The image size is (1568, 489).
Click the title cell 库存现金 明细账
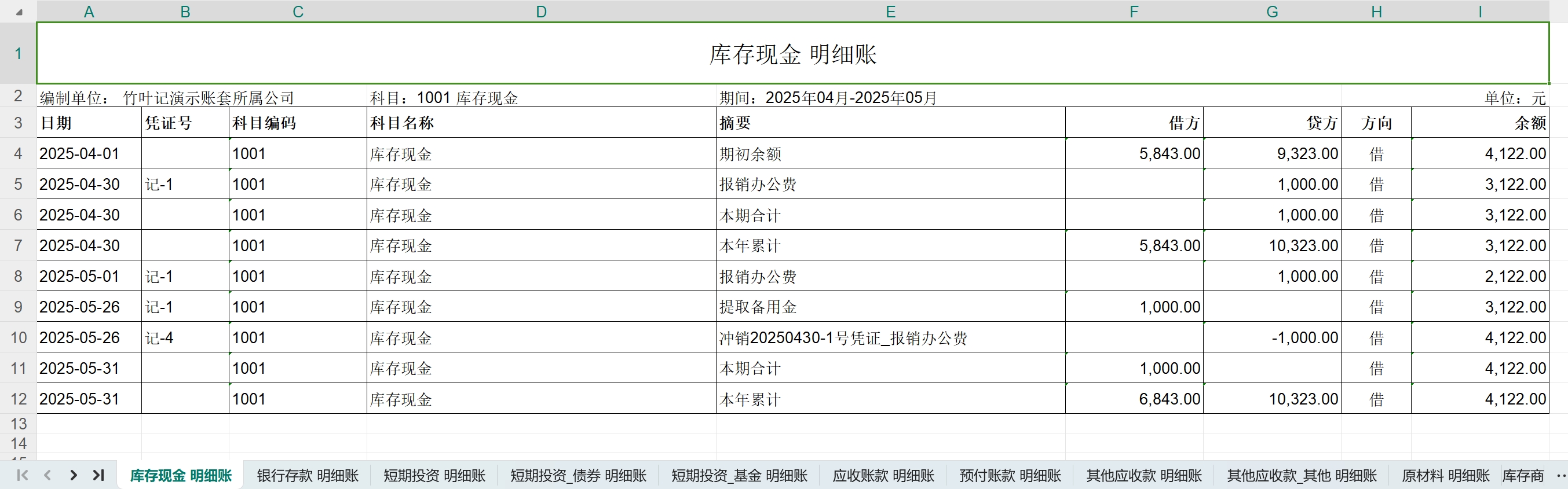tap(792, 53)
